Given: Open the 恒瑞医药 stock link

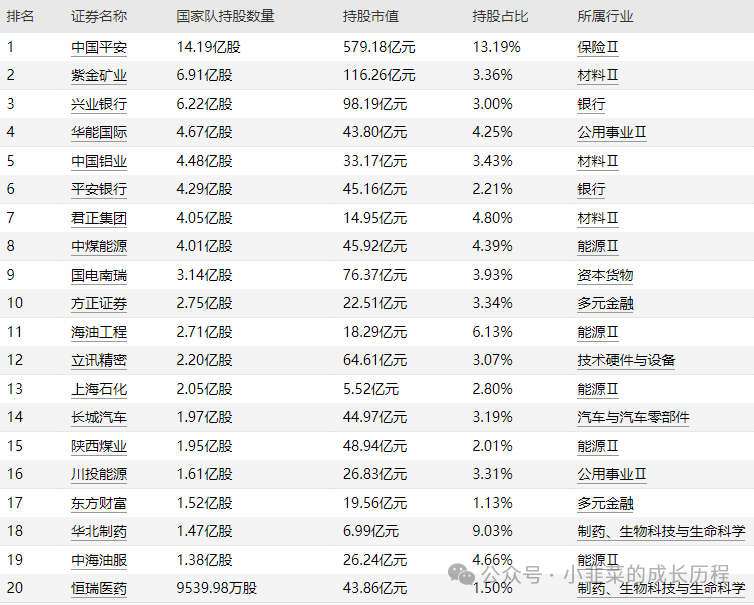Looking at the screenshot, I should pyautogui.click(x=99, y=589).
